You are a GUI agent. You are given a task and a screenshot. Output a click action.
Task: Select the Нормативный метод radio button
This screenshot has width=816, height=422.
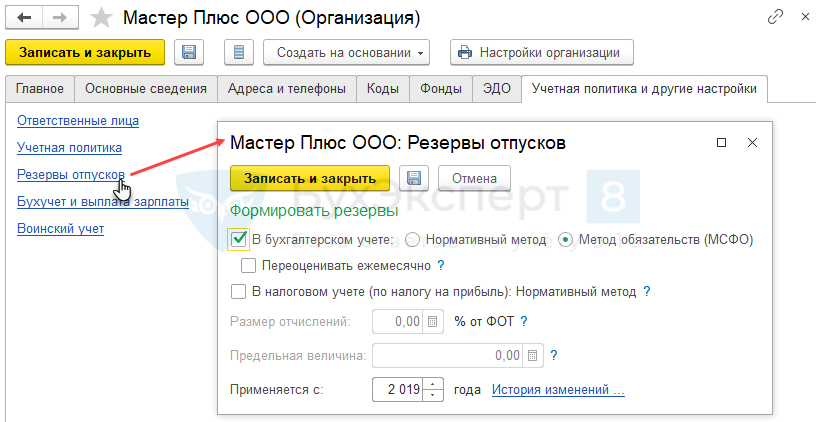[x=413, y=240]
